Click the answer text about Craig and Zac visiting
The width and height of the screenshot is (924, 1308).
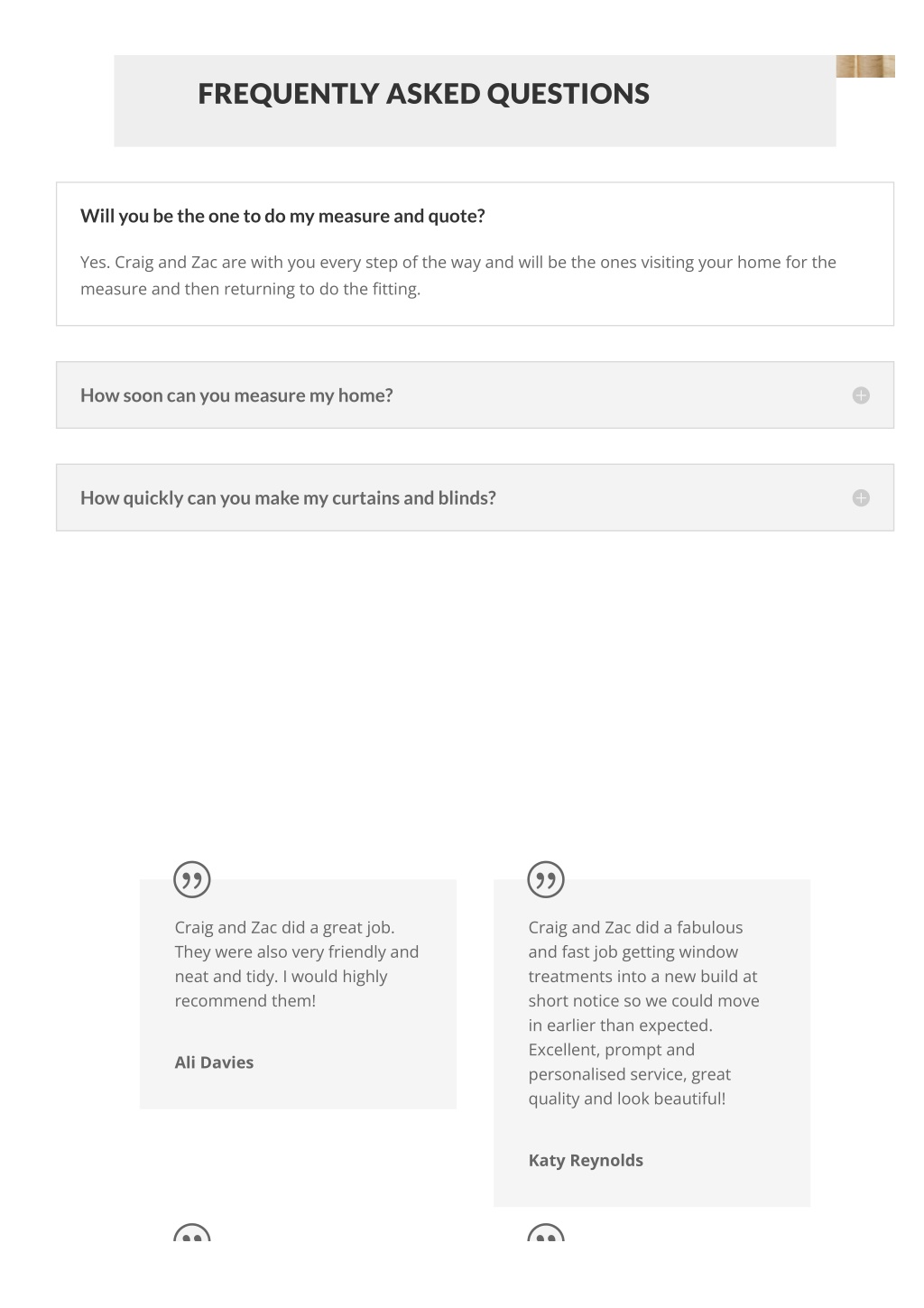click(458, 275)
